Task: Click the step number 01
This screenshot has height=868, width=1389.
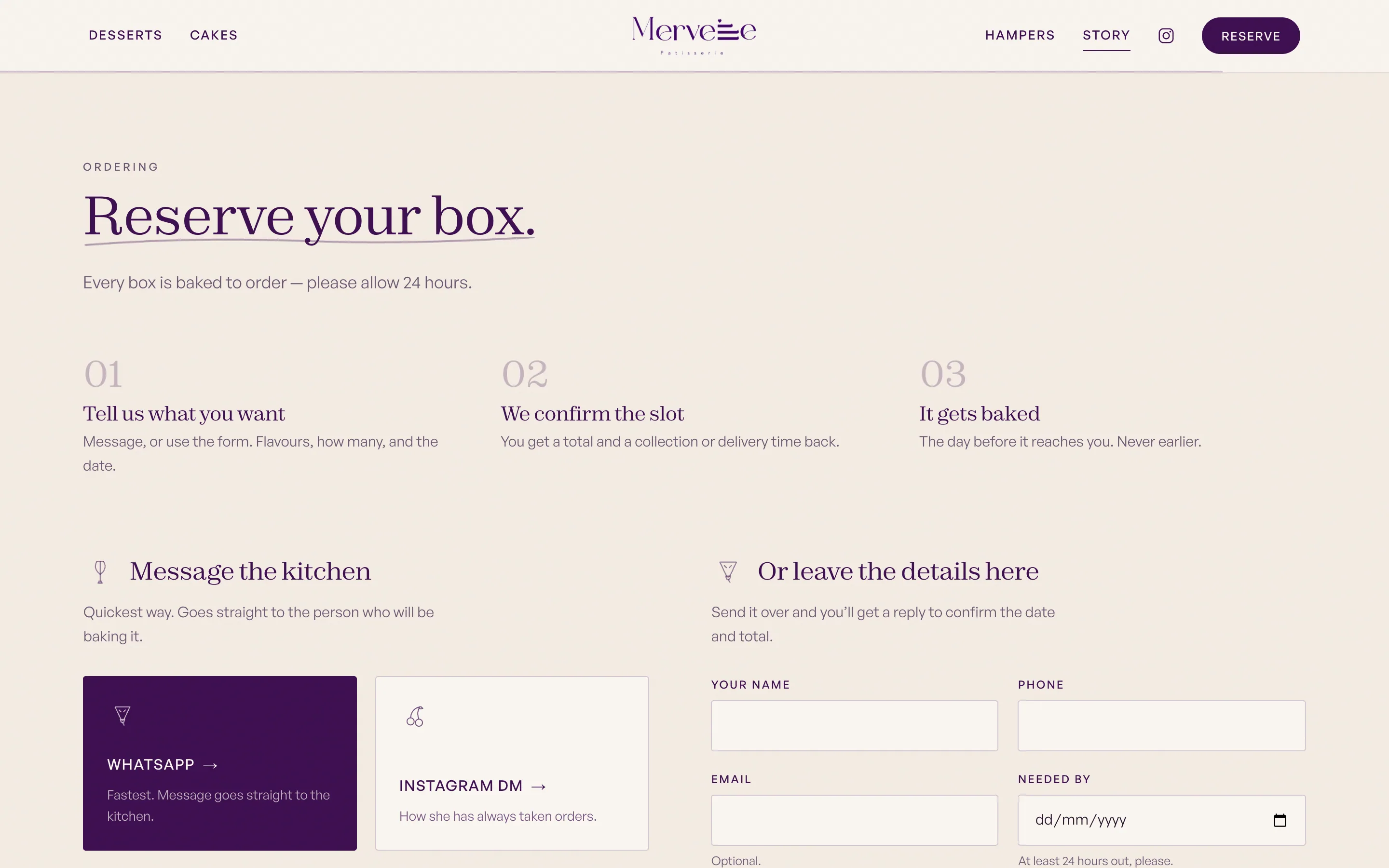Action: point(103,374)
